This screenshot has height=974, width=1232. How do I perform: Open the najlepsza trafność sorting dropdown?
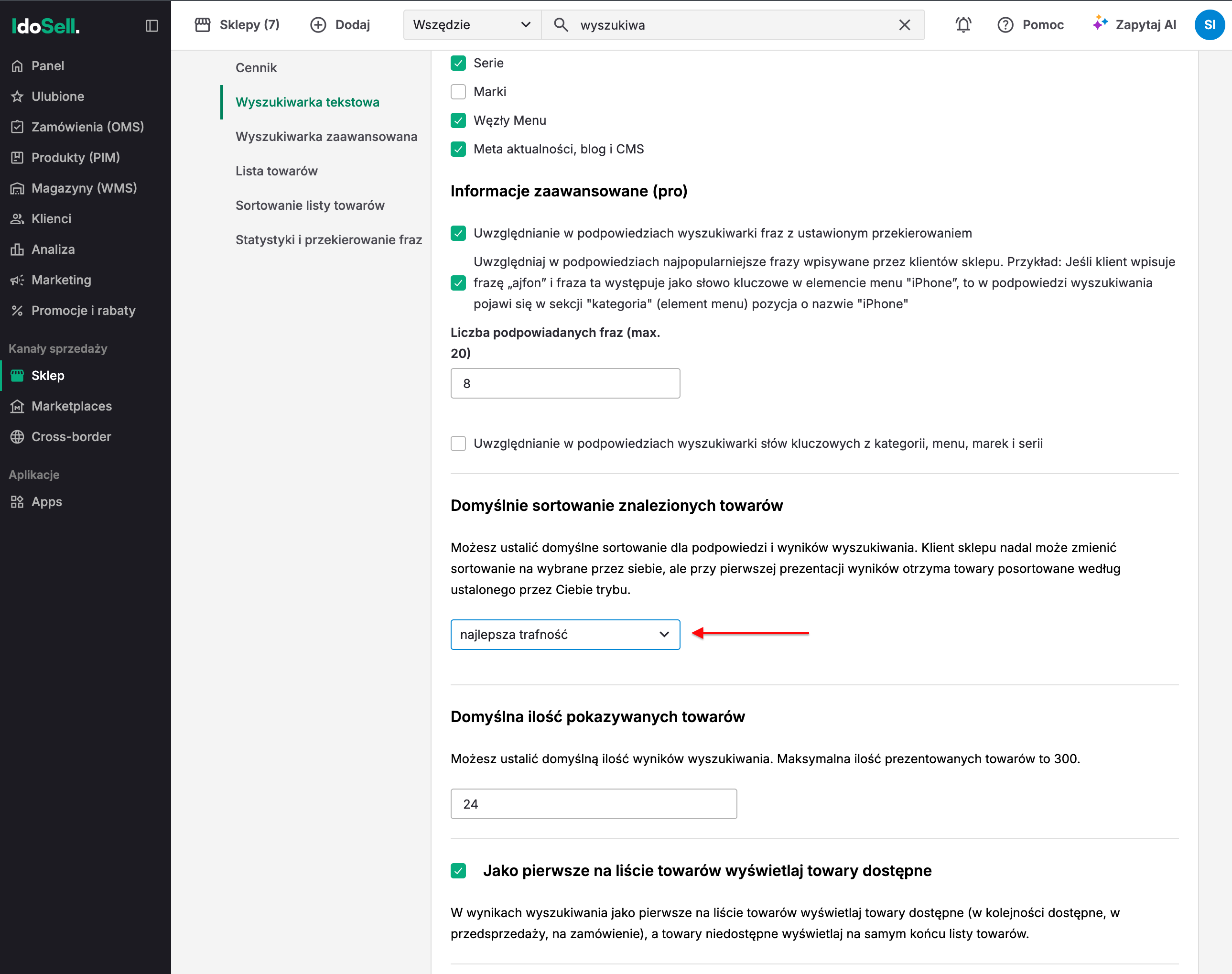(565, 635)
